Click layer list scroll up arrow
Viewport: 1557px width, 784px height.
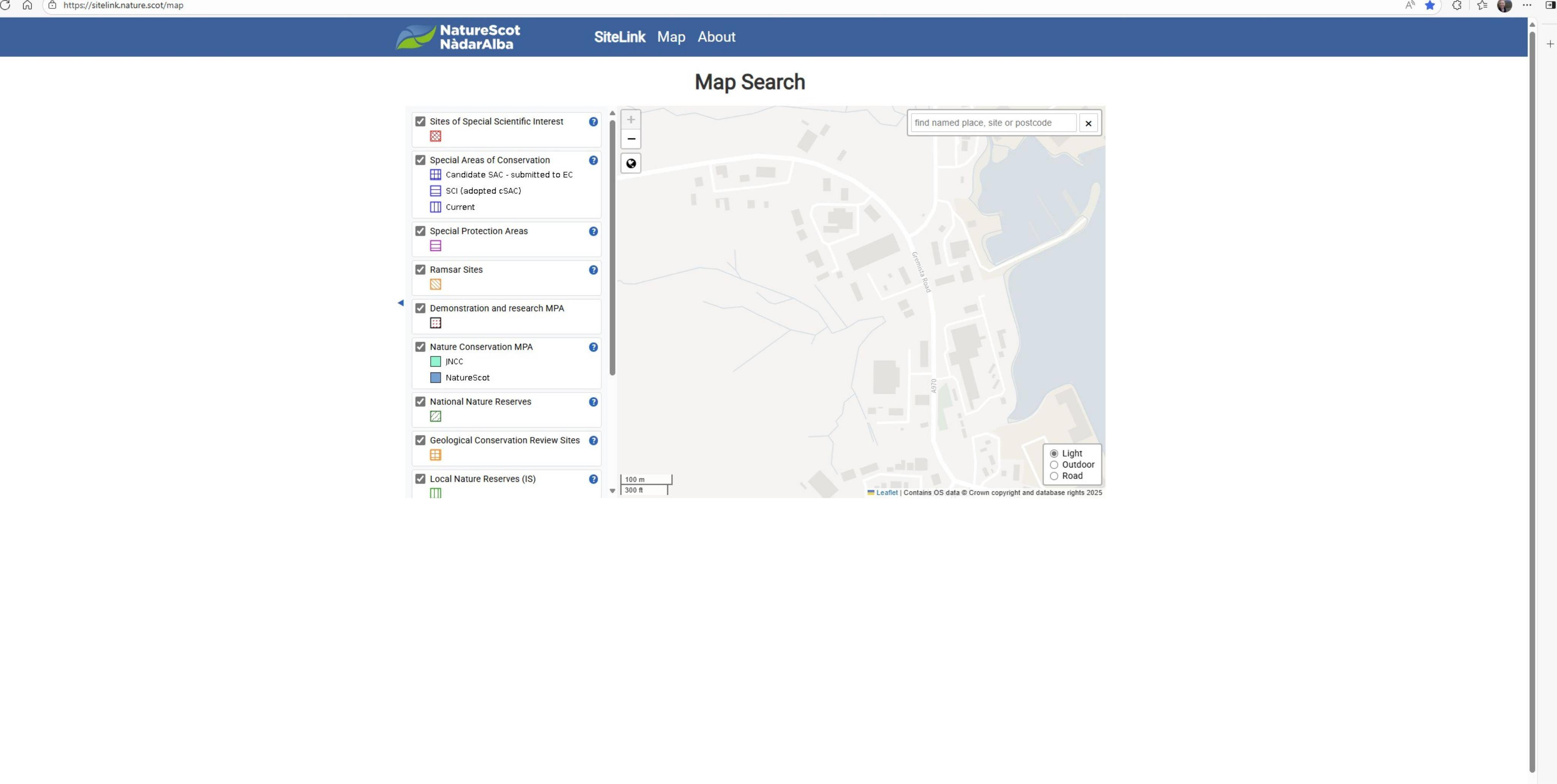pos(612,113)
